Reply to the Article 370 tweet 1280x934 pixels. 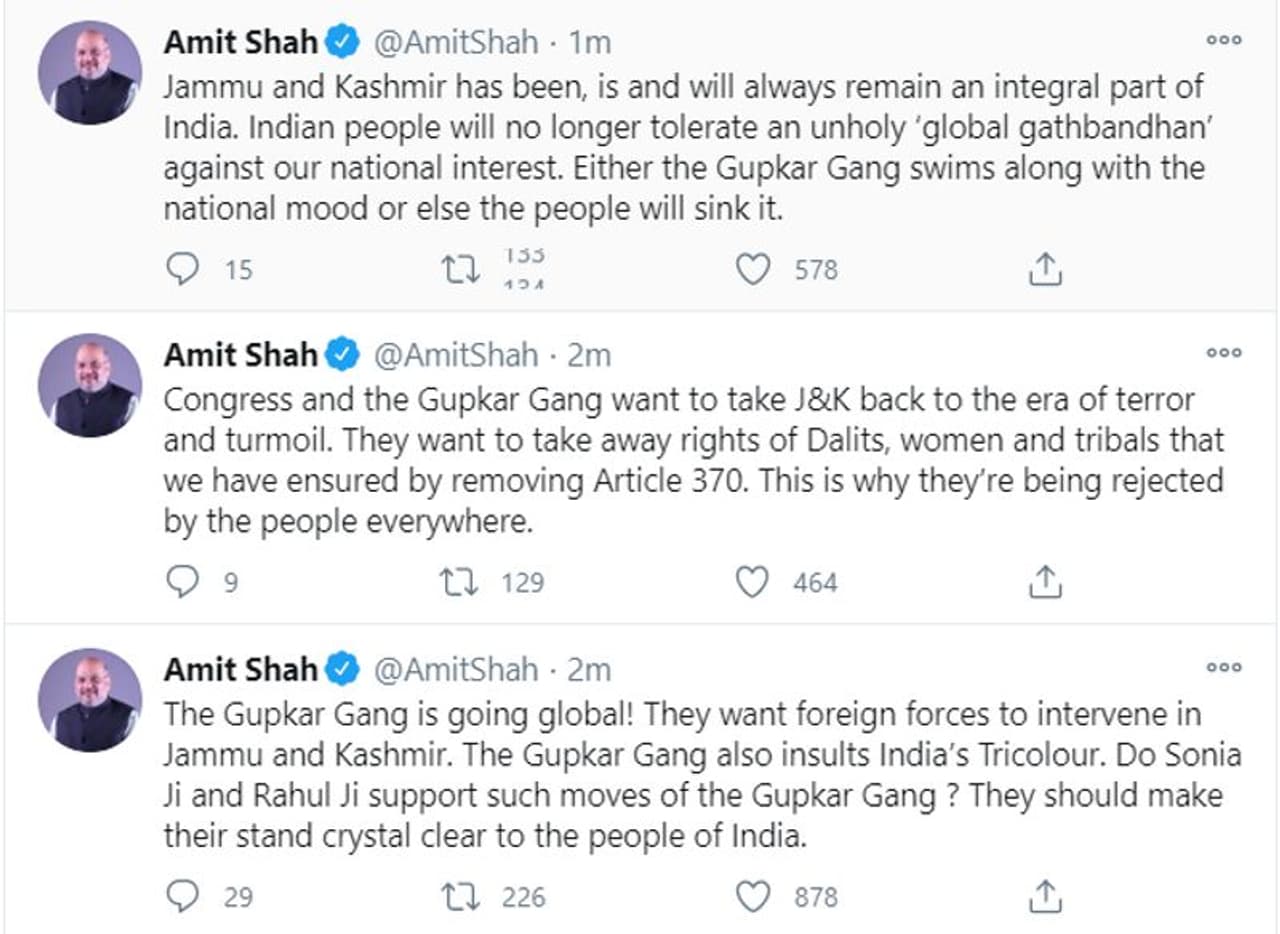click(x=181, y=582)
